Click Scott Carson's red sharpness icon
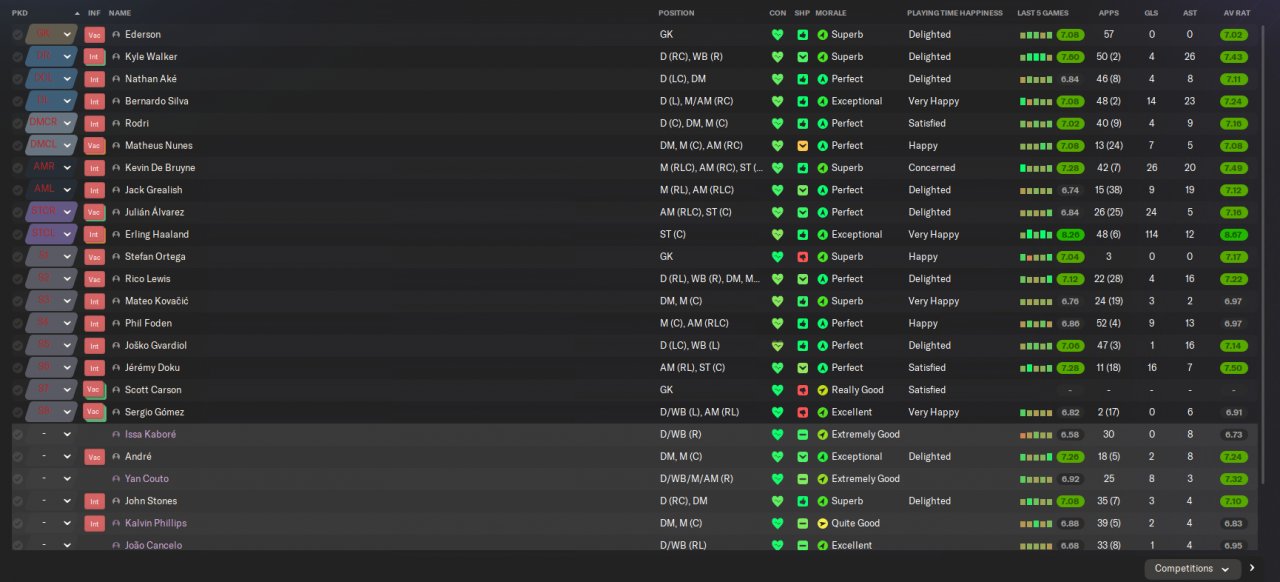The height and width of the screenshot is (582, 1280). coord(802,390)
